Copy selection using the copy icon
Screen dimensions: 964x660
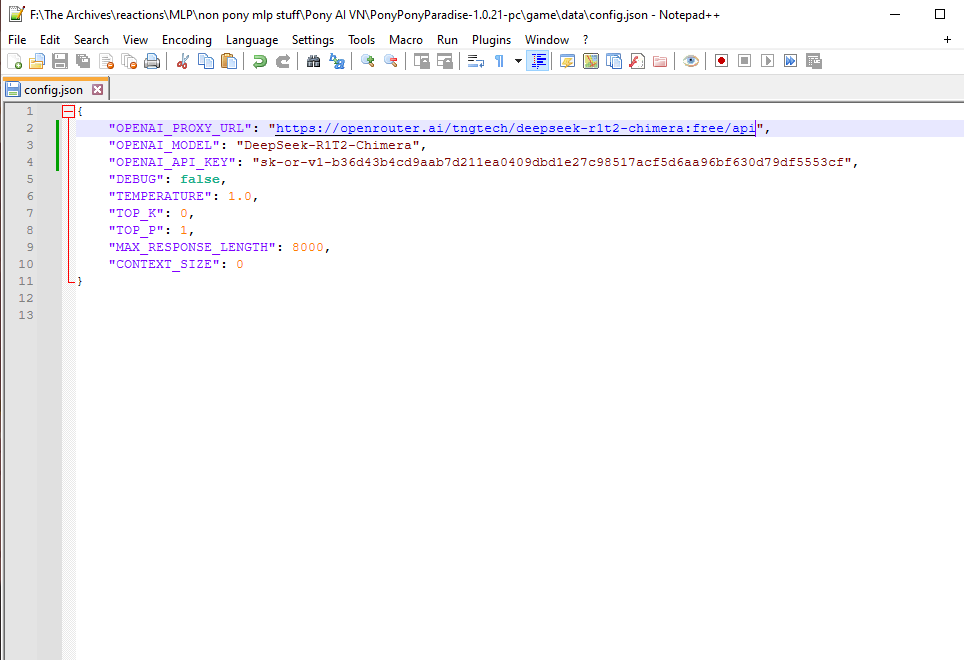(206, 61)
